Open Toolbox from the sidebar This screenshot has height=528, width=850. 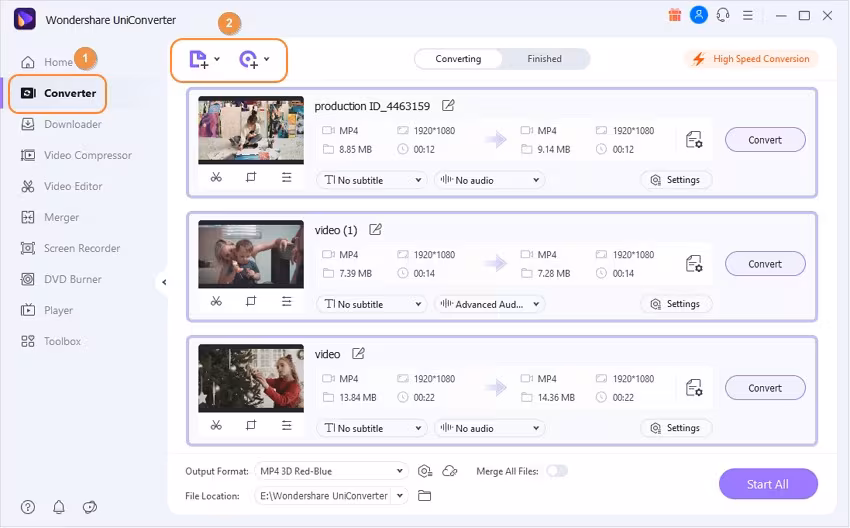coord(50,341)
